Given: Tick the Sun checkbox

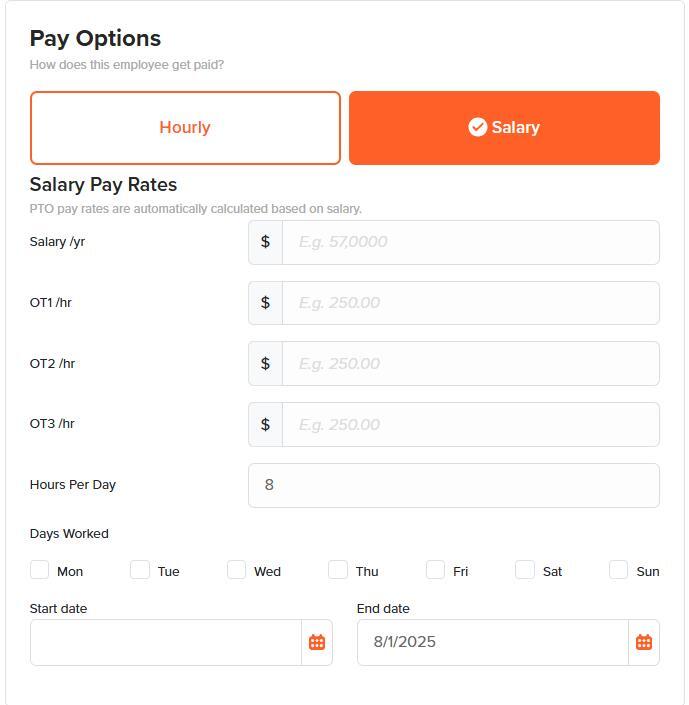Looking at the screenshot, I should pos(619,570).
